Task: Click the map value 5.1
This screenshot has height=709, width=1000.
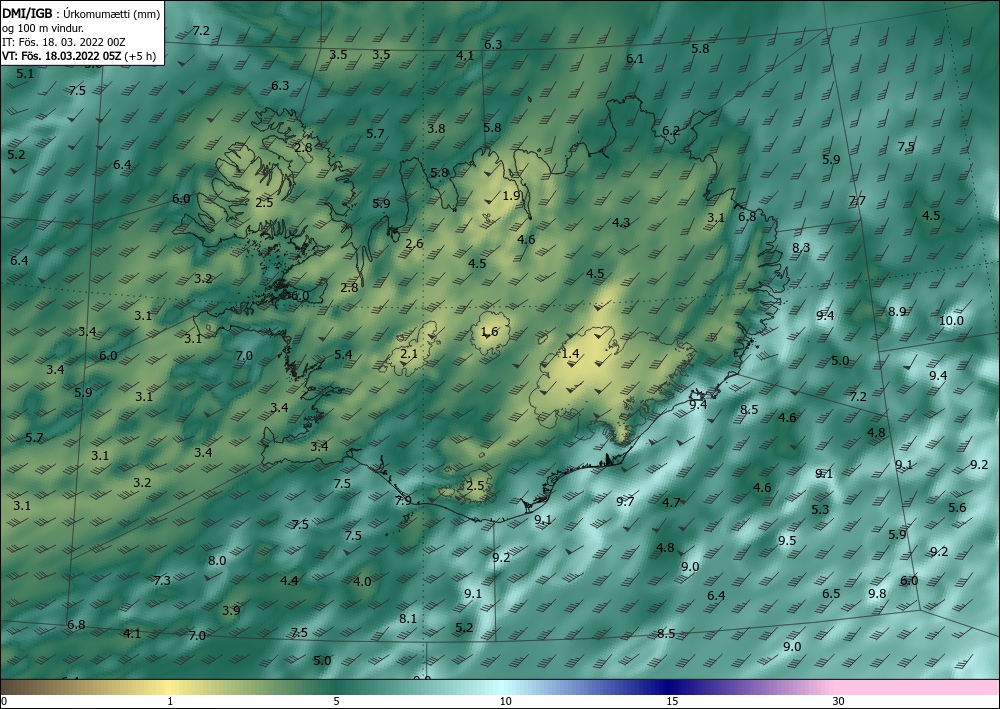Action: pos(25,74)
